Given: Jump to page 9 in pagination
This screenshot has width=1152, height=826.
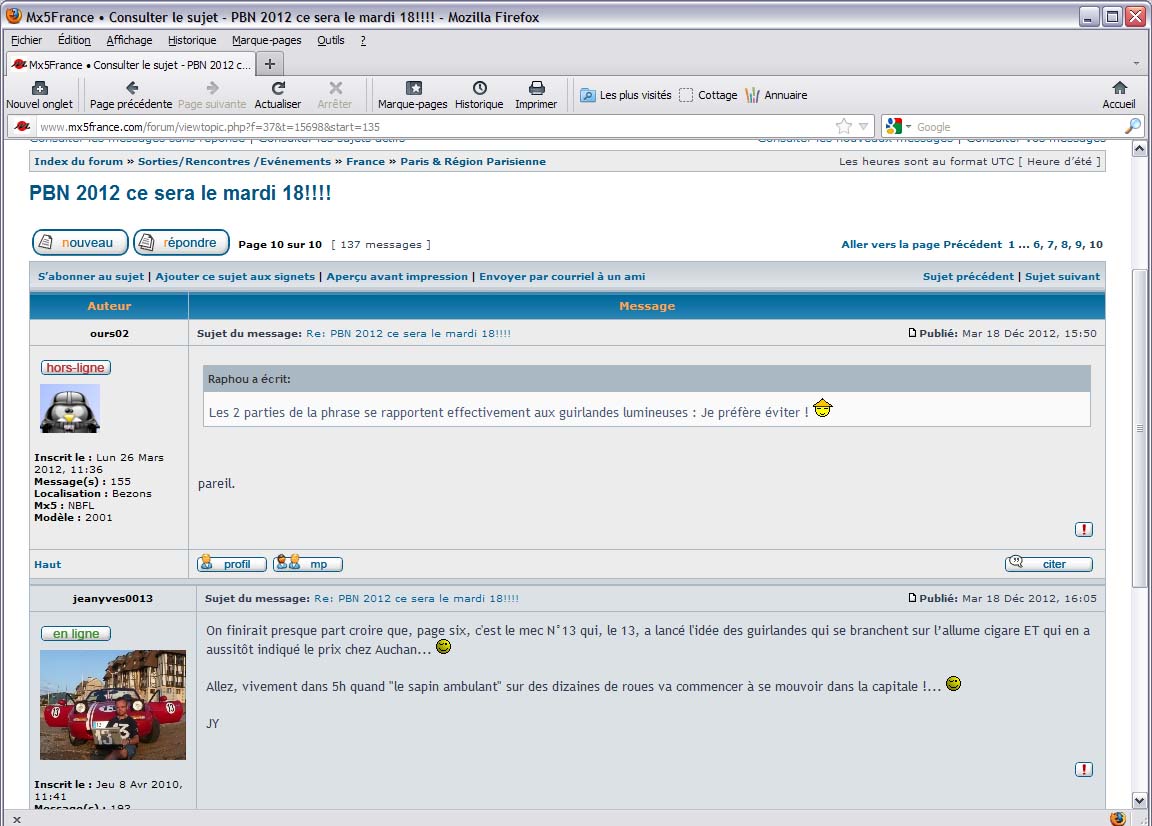Looking at the screenshot, I should [1078, 245].
